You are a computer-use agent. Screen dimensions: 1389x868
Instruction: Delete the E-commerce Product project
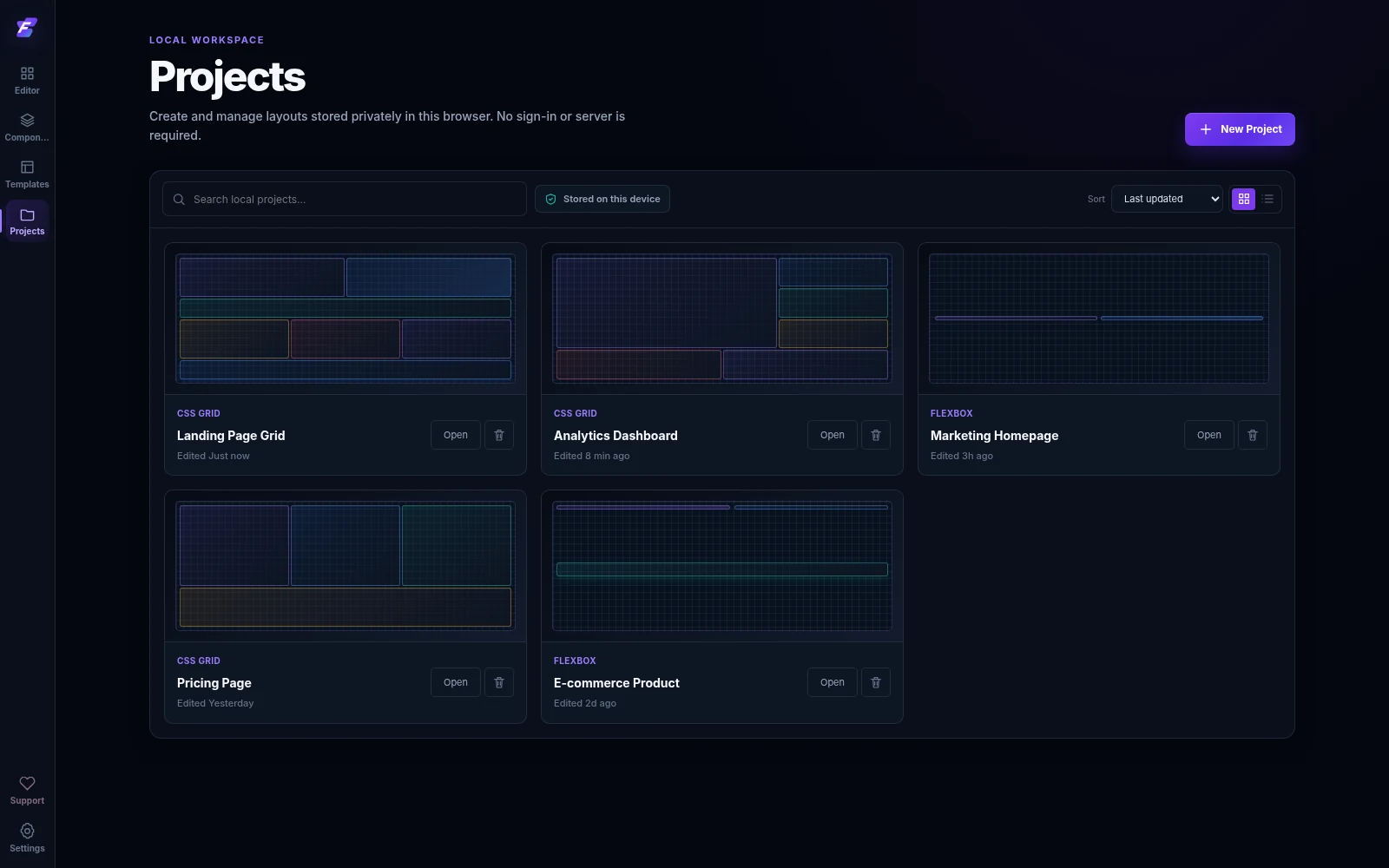click(876, 682)
